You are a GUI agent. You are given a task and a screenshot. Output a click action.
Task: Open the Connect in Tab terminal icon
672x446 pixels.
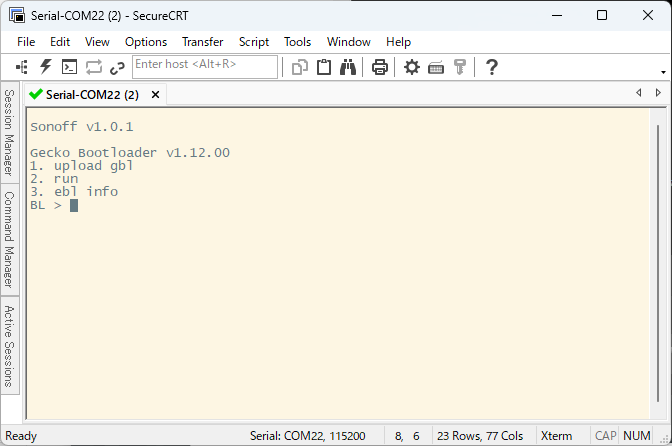[69, 67]
